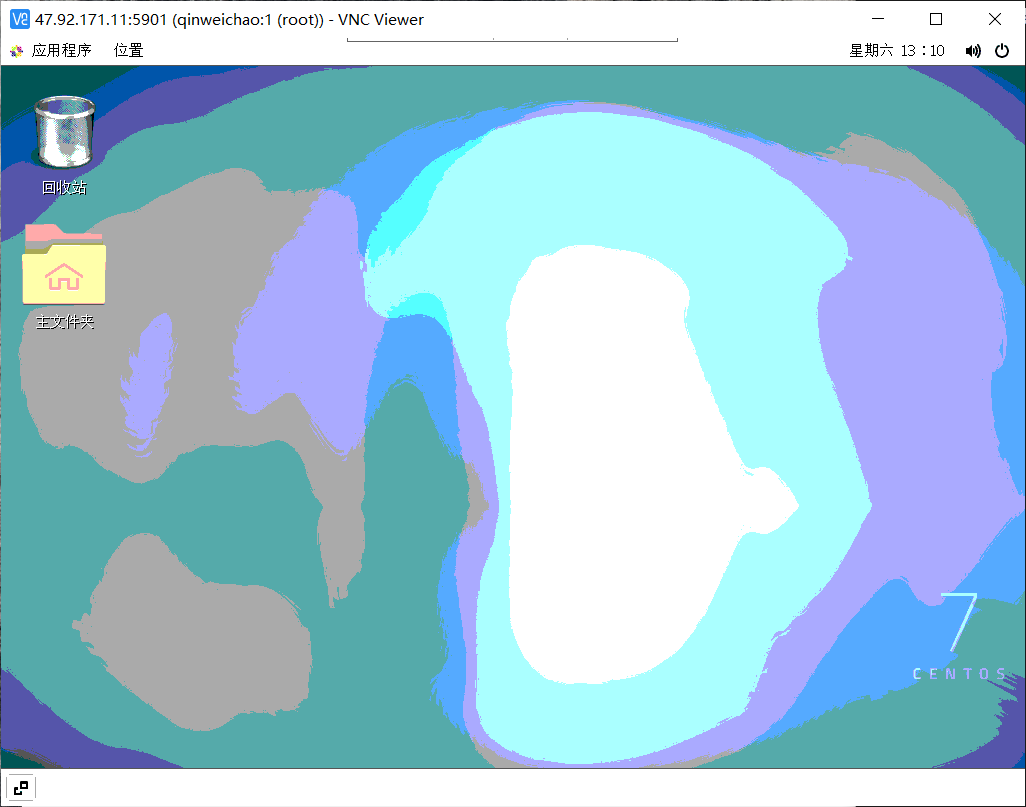Open the 回收站 Recycle Bin icon

63,130
